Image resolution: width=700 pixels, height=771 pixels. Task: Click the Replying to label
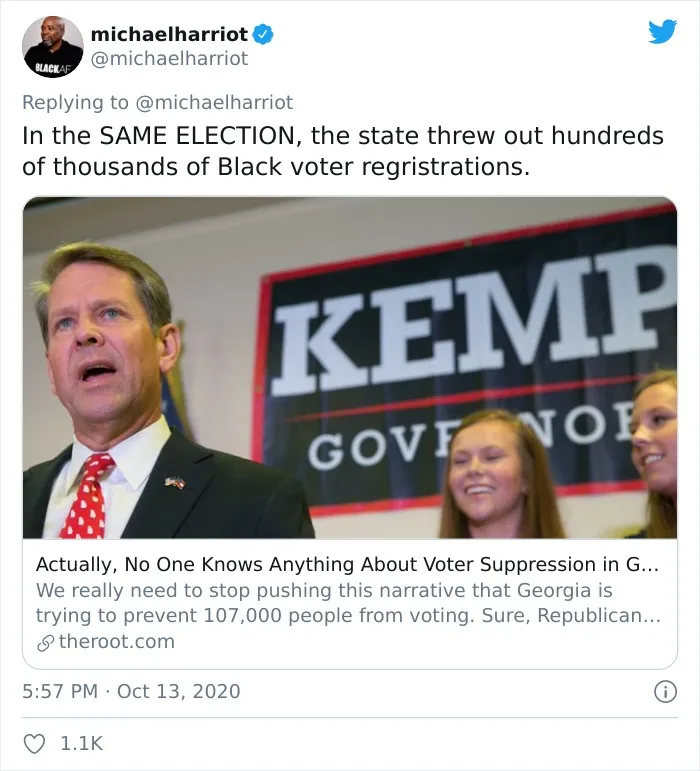(x=75, y=103)
